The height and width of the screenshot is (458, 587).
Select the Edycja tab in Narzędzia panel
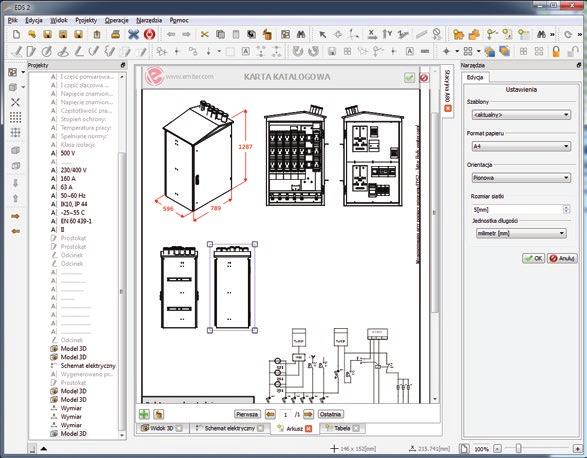click(x=475, y=77)
